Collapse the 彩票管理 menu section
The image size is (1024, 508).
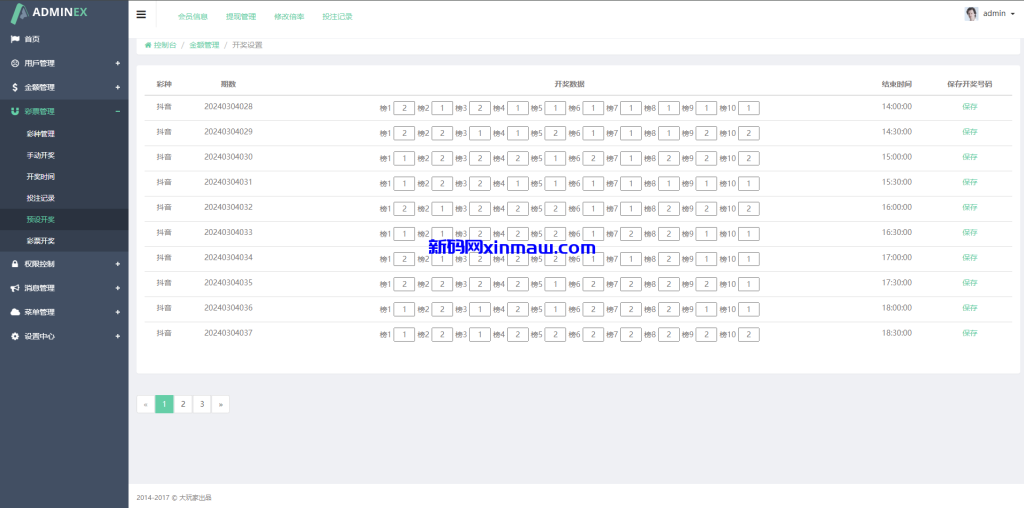click(117, 111)
